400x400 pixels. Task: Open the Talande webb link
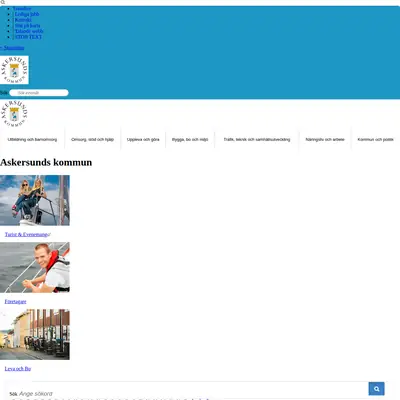pyautogui.click(x=29, y=31)
